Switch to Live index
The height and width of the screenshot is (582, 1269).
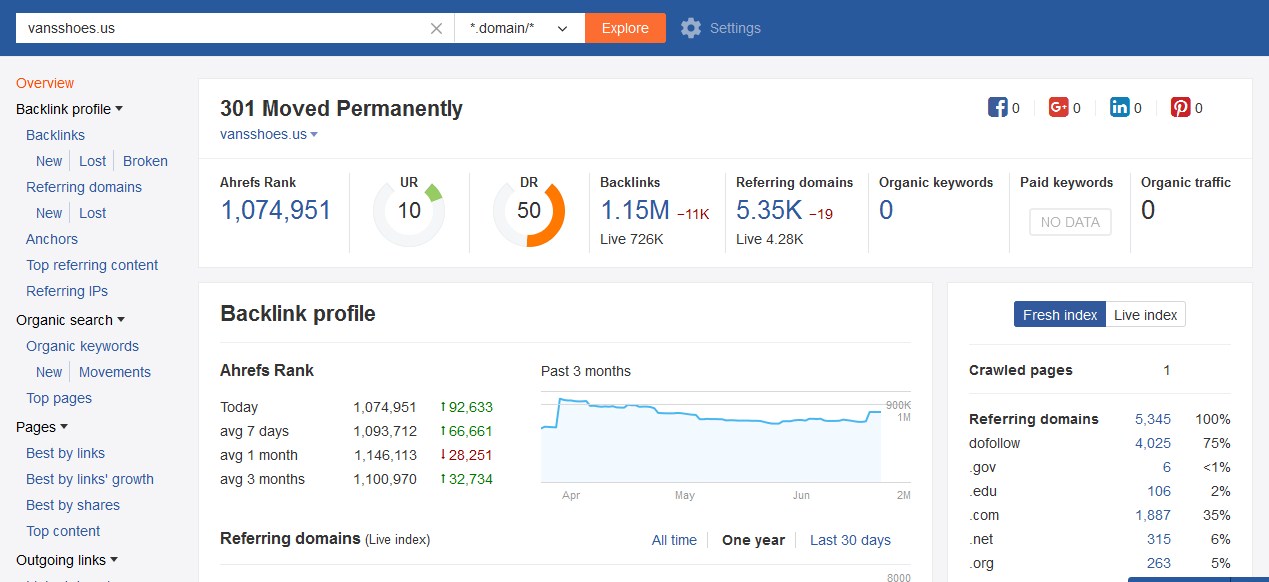tap(1145, 315)
